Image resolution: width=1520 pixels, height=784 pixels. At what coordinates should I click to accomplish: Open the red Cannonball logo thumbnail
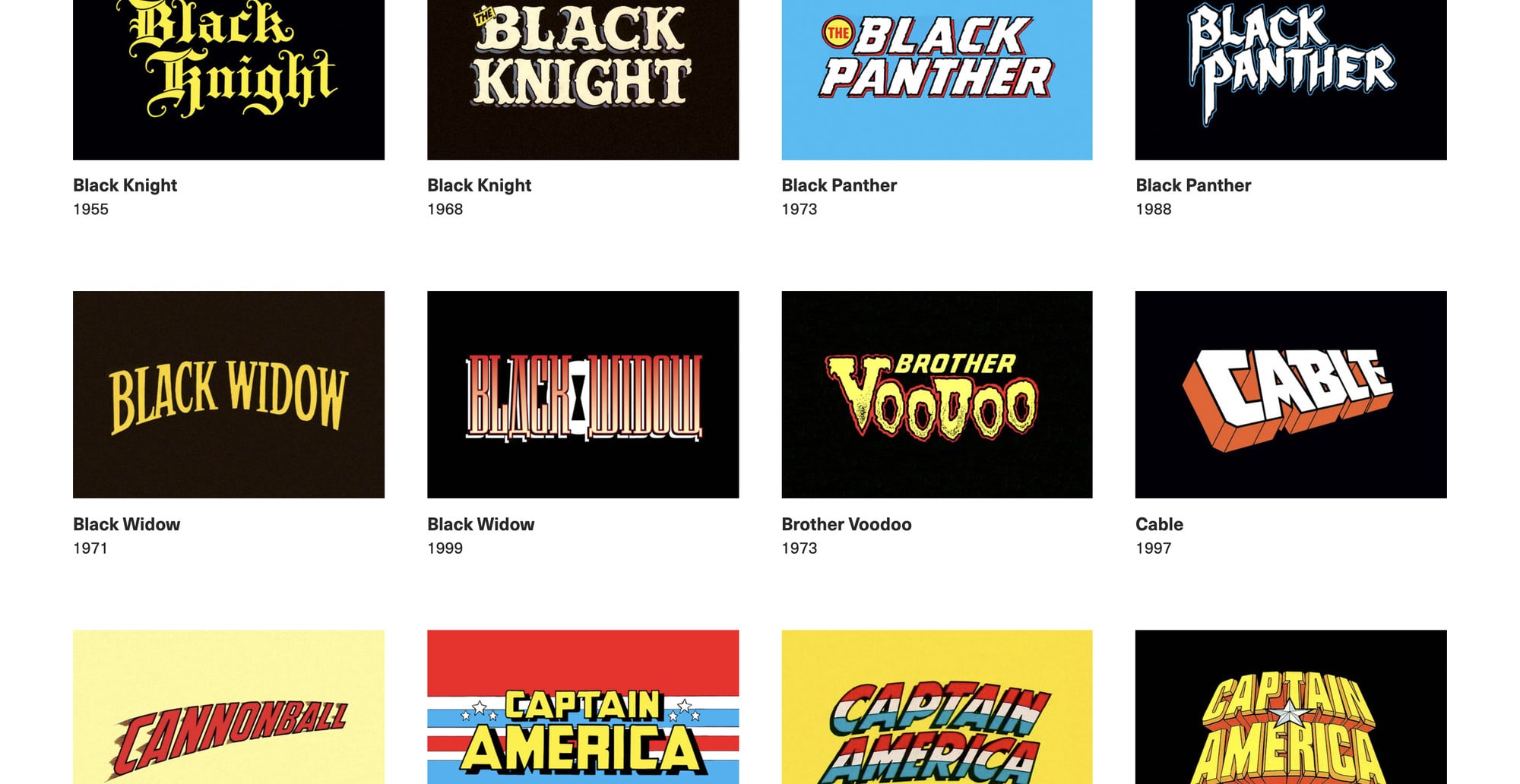[229, 707]
